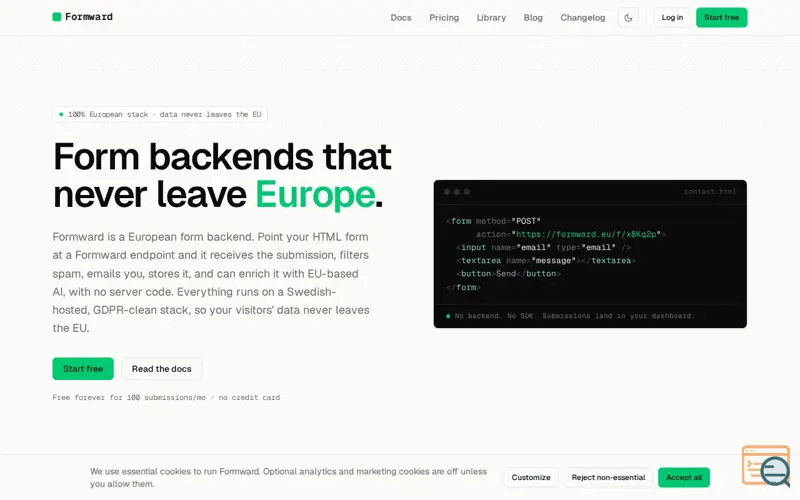800x500 pixels.
Task: Click the 100% European stack badge
Action: pos(160,114)
